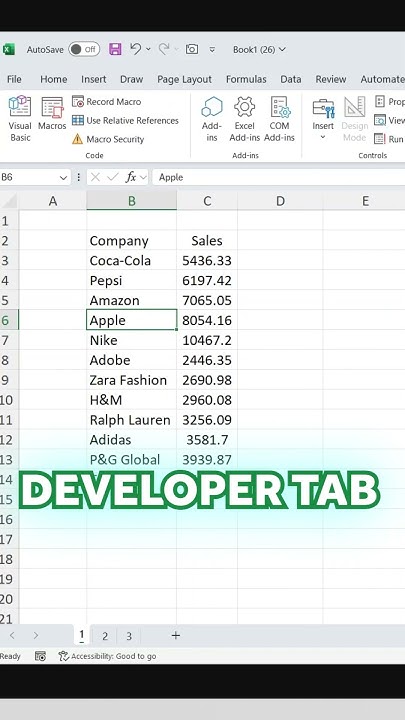Click the Excel app icon
Viewport: 405px width, 720px height.
(x=8, y=49)
